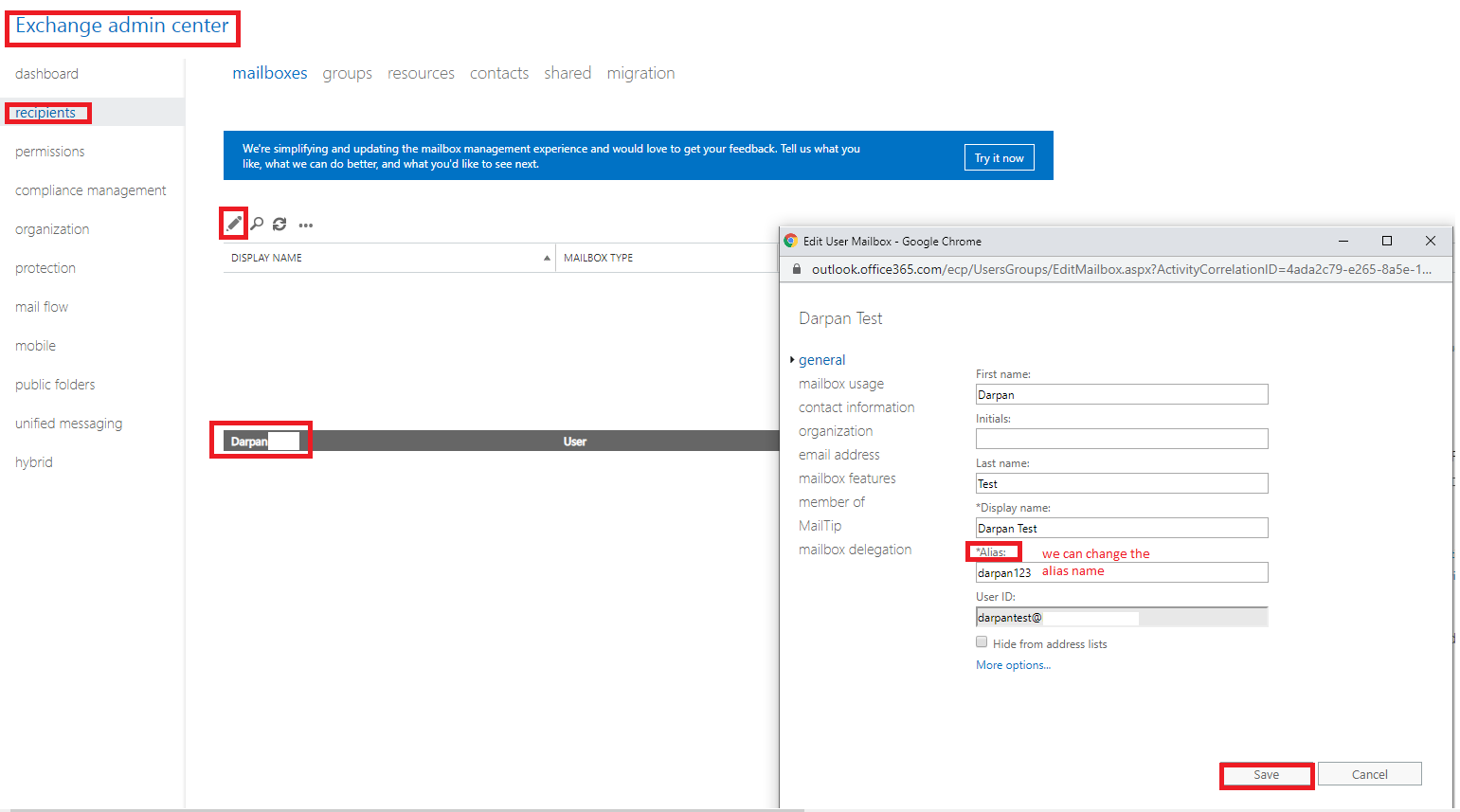Open the contacts tab
The image size is (1460, 812).
[x=499, y=73]
